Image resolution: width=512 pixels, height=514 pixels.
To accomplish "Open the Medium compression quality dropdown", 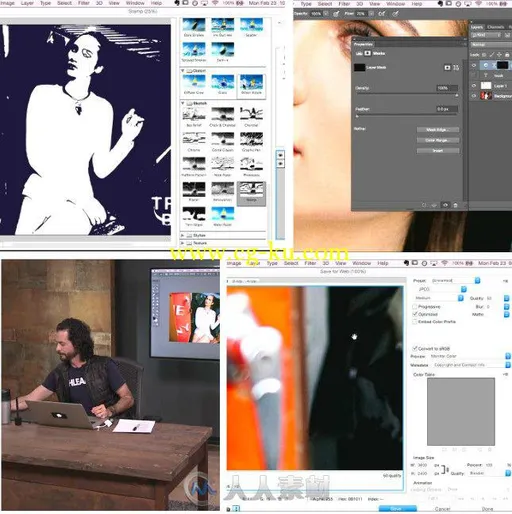I will pos(439,298).
